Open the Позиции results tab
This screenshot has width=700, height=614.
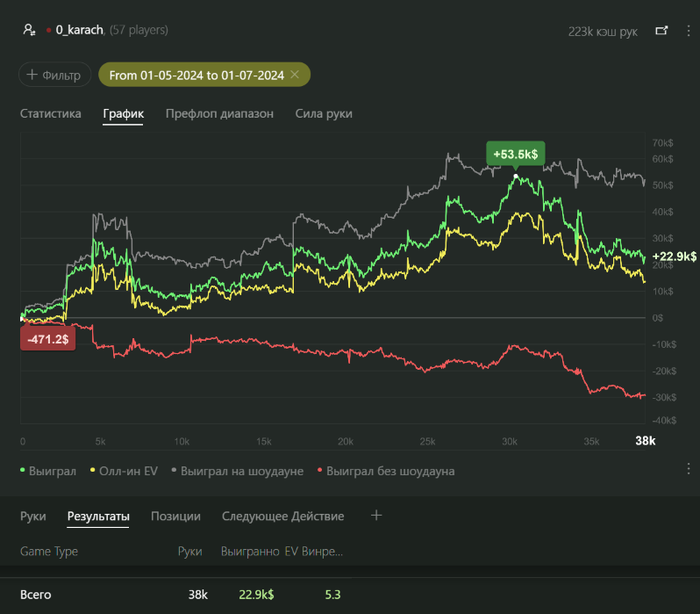[x=175, y=516]
